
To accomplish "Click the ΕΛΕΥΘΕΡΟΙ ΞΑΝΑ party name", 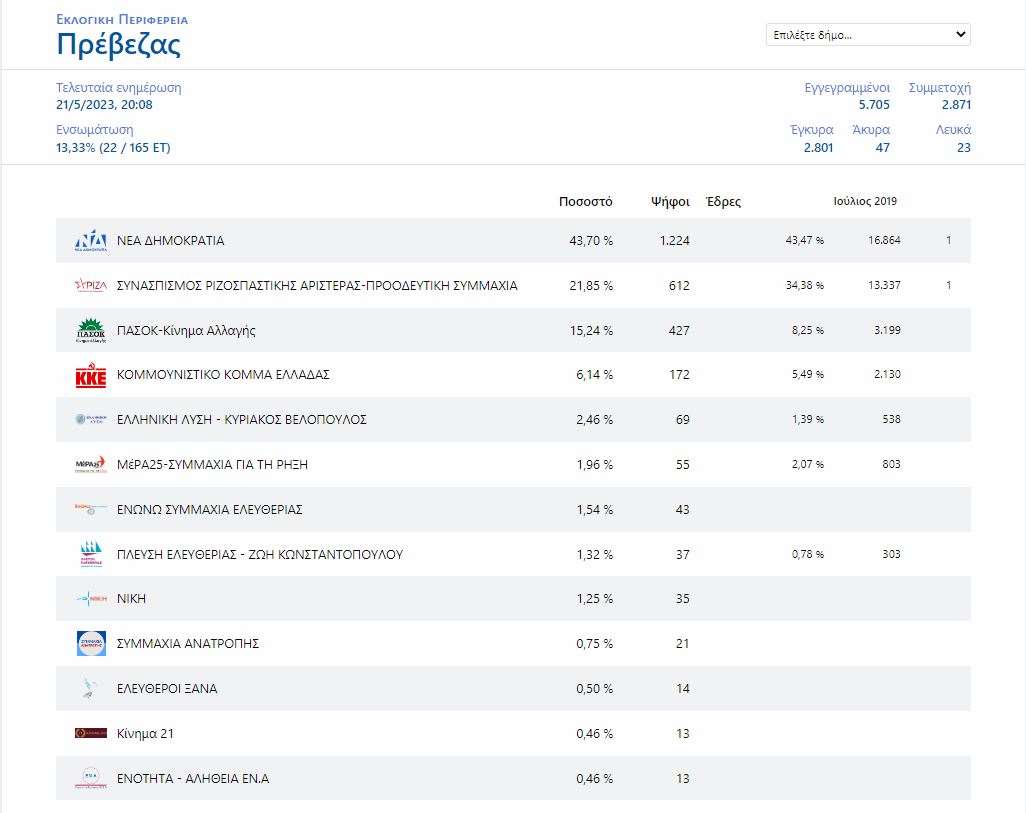I will 167,689.
